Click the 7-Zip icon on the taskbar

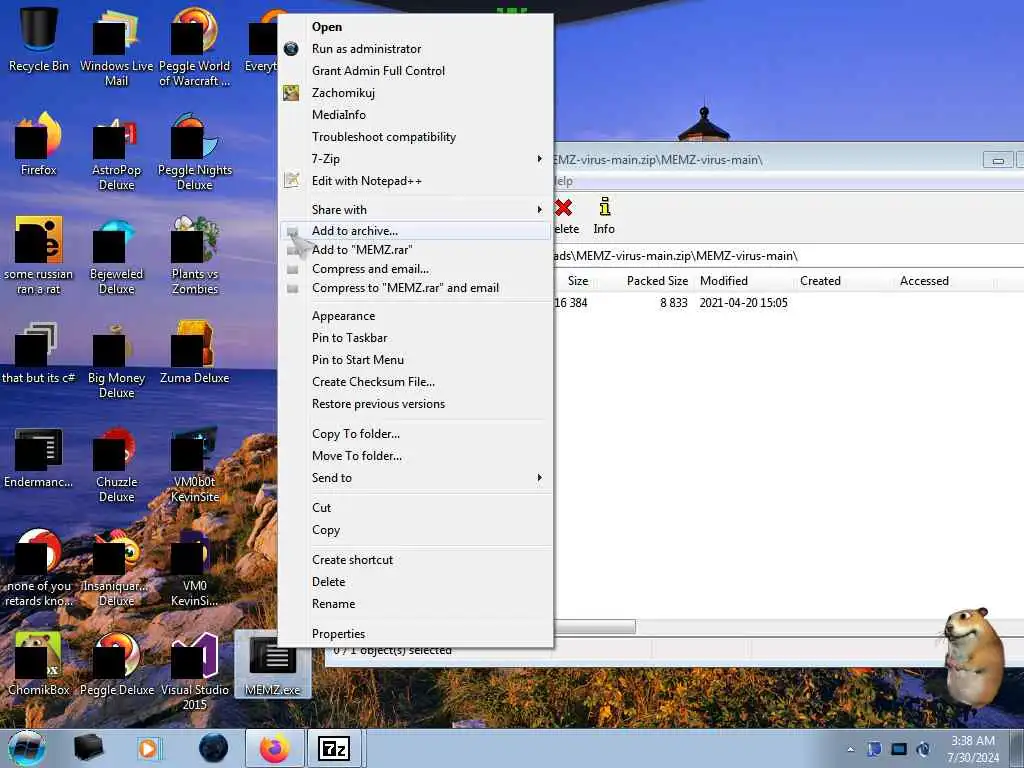pos(333,748)
